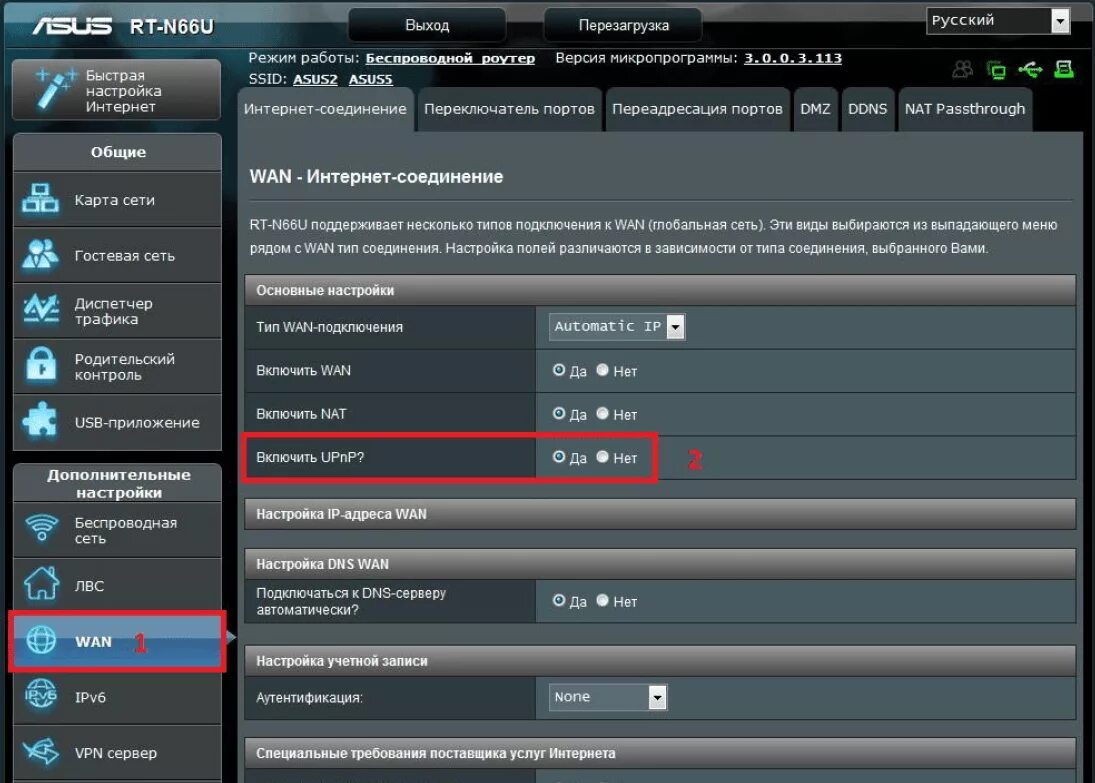Image resolution: width=1095 pixels, height=783 pixels.
Task: Open USB-приложение menu item
Action: point(117,423)
